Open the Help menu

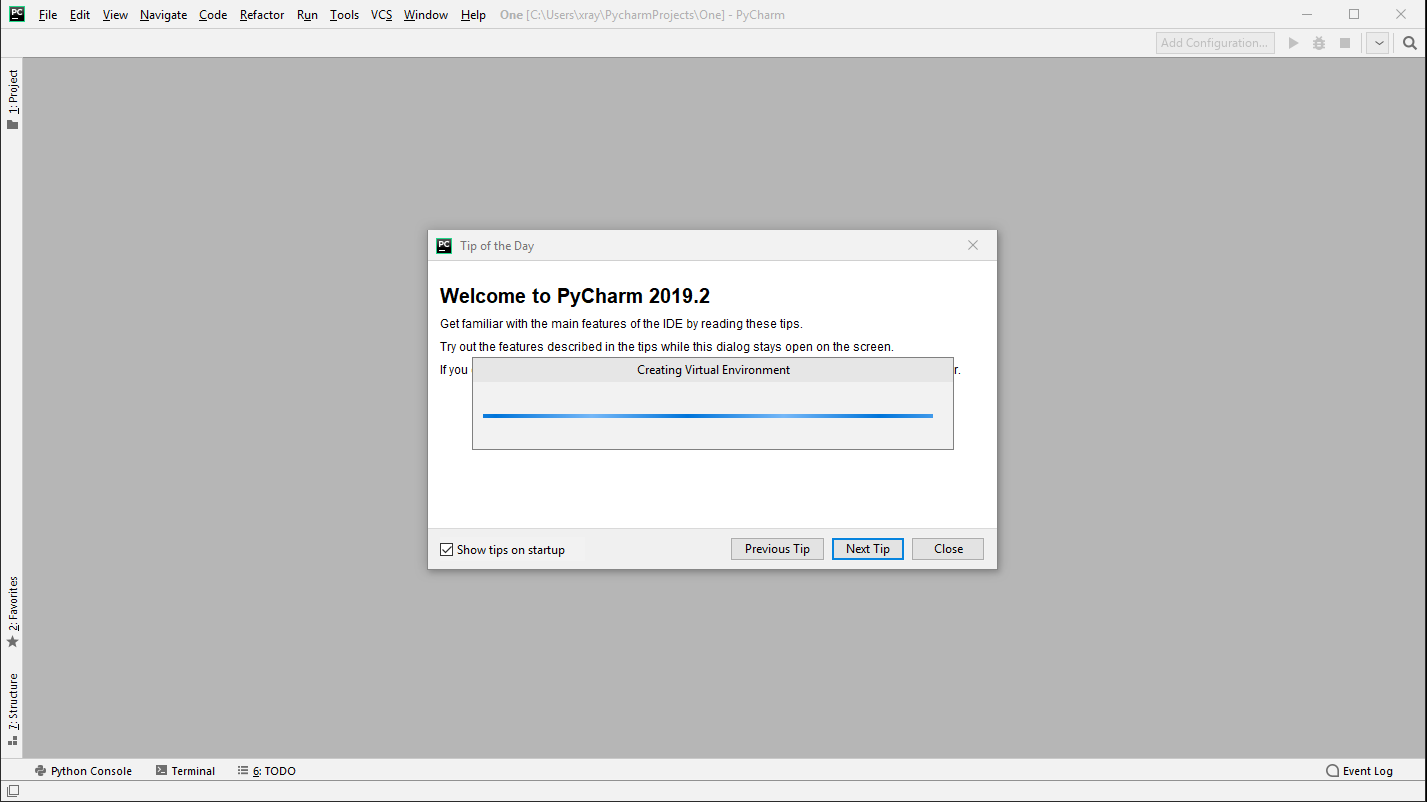473,15
